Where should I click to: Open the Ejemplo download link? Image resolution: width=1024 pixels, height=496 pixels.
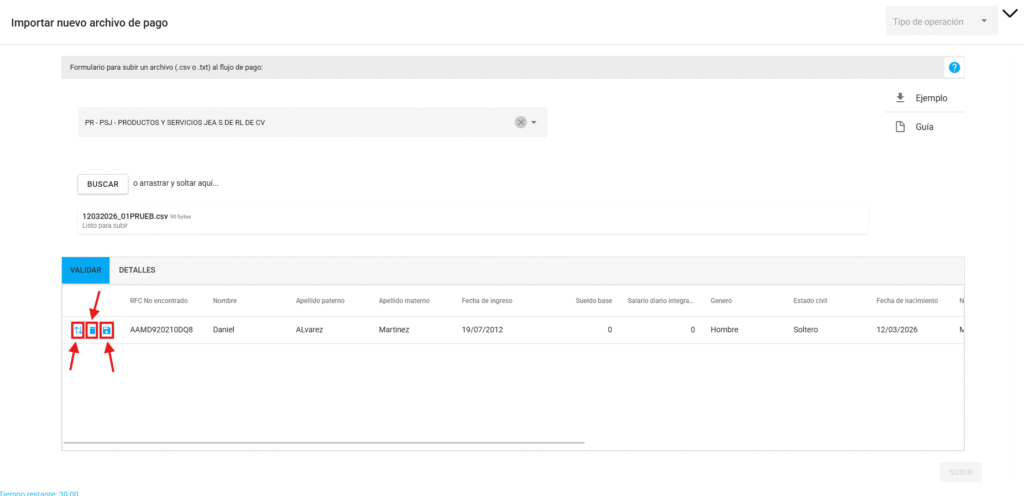[931, 98]
